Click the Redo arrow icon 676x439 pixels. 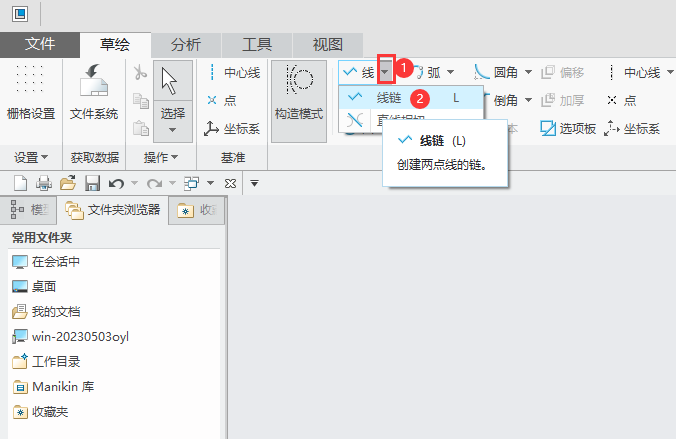pyautogui.click(x=154, y=184)
